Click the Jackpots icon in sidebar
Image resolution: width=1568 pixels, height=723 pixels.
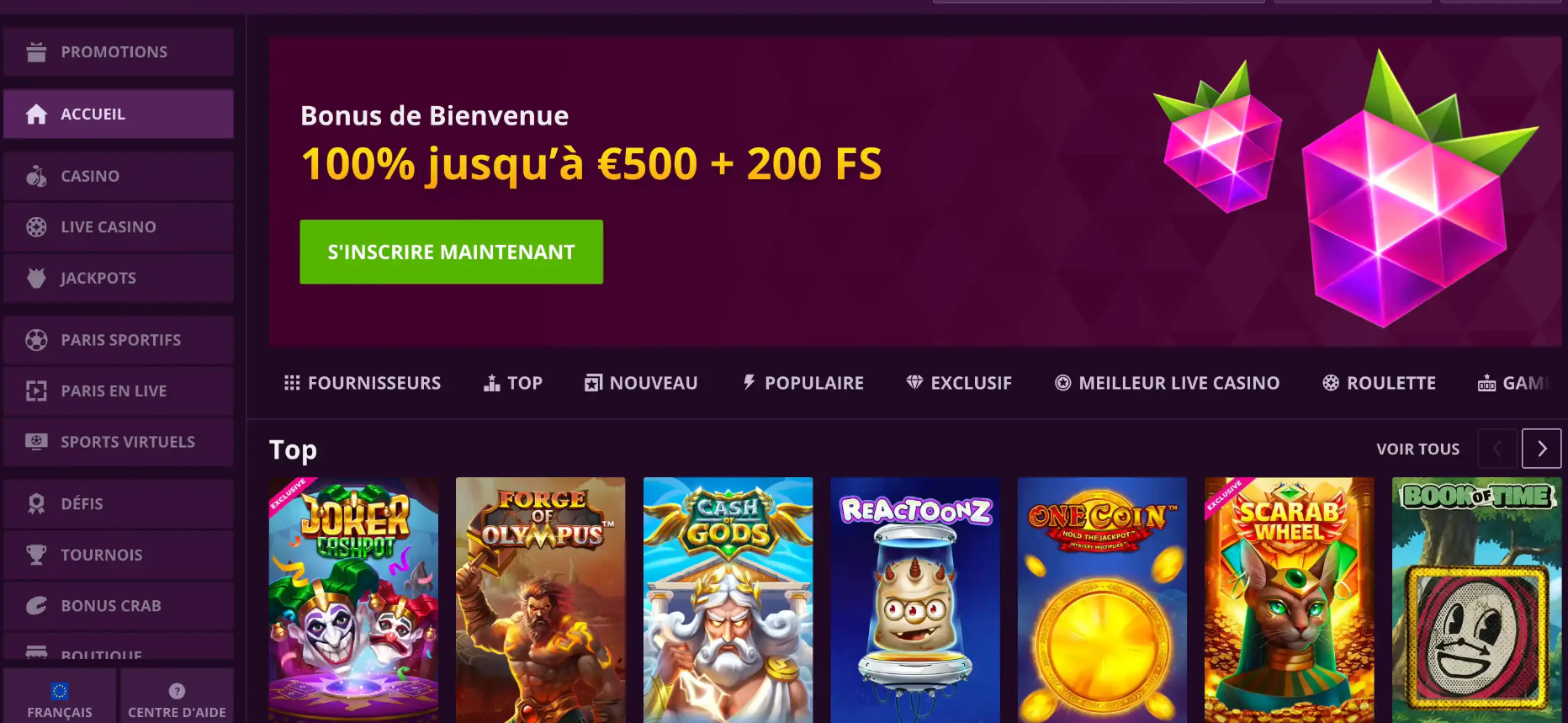click(x=36, y=278)
